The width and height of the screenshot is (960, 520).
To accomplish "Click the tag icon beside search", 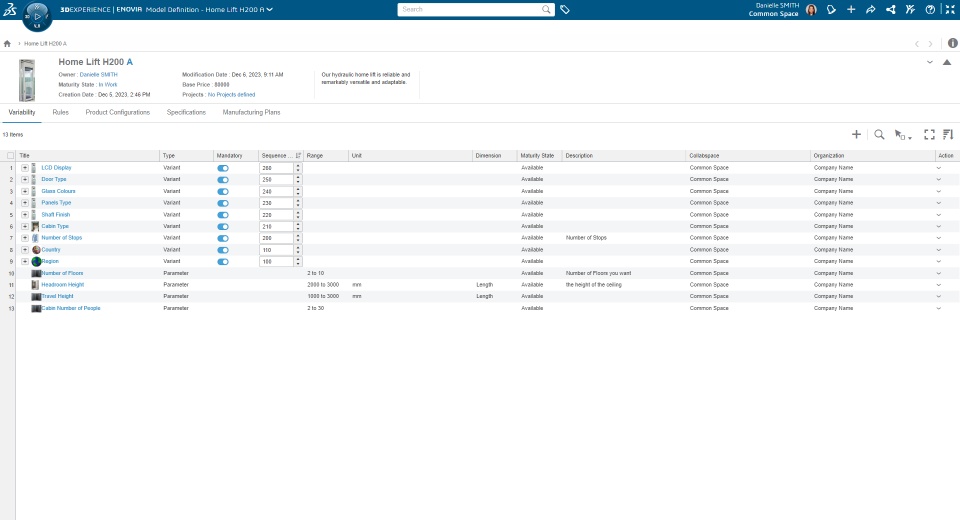I will pyautogui.click(x=565, y=10).
